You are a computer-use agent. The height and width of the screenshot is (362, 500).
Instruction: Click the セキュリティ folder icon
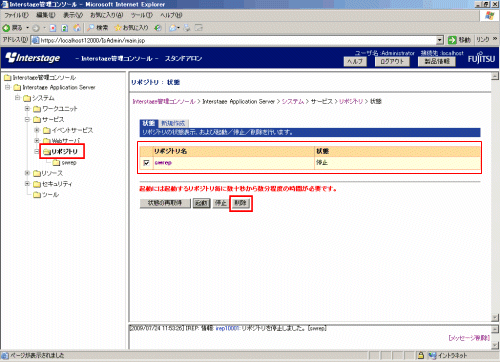pos(37,184)
